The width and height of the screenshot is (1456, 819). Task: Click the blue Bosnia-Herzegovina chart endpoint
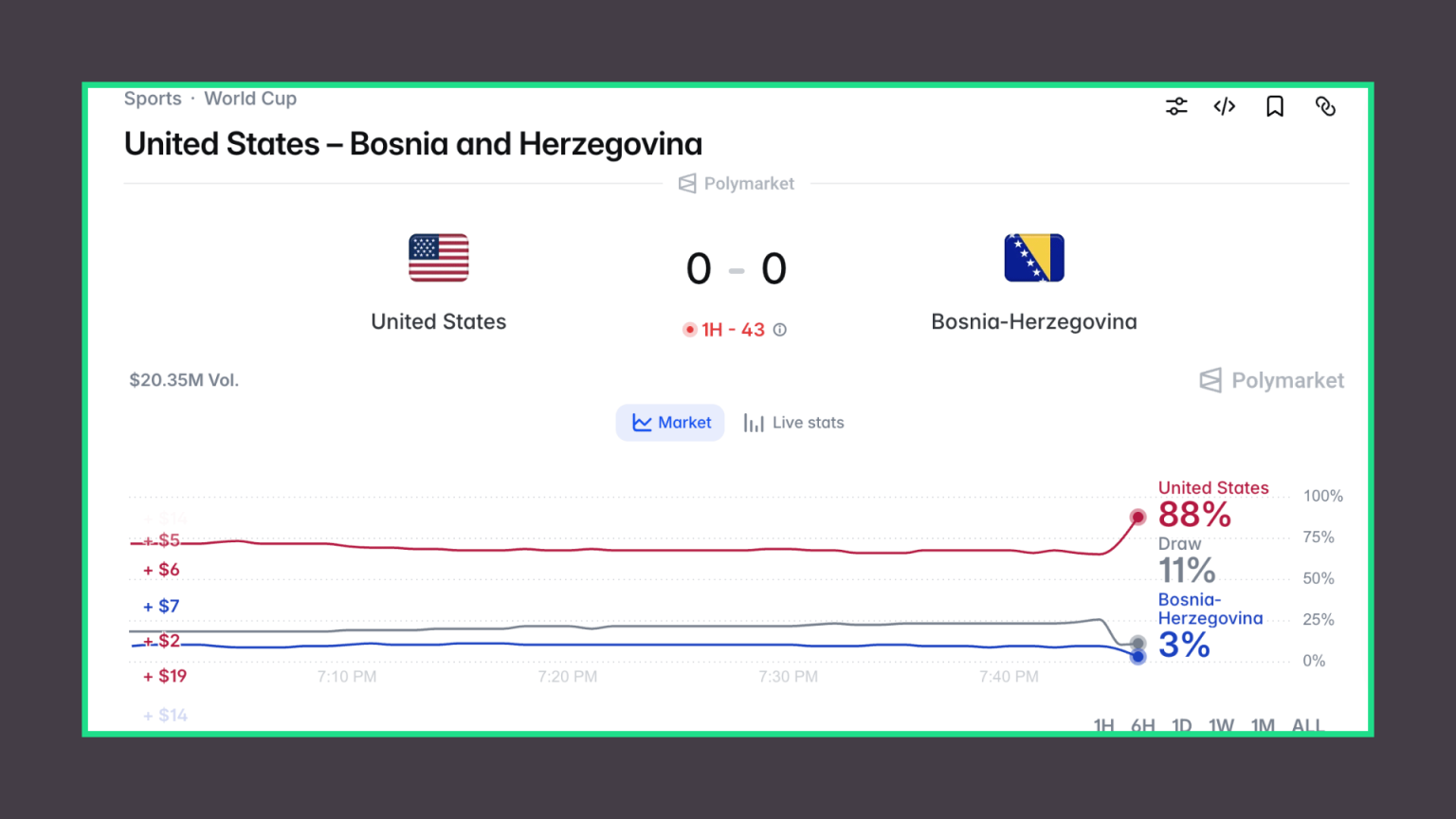(x=1138, y=656)
